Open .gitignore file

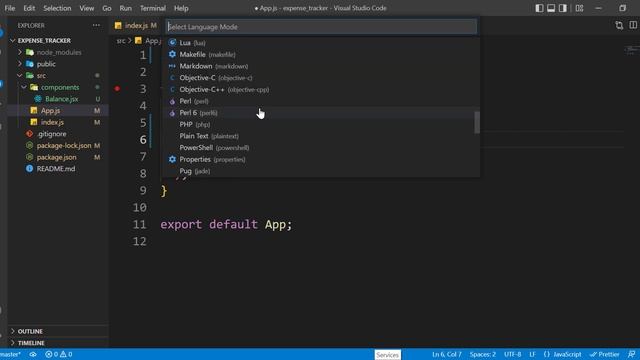coord(51,134)
